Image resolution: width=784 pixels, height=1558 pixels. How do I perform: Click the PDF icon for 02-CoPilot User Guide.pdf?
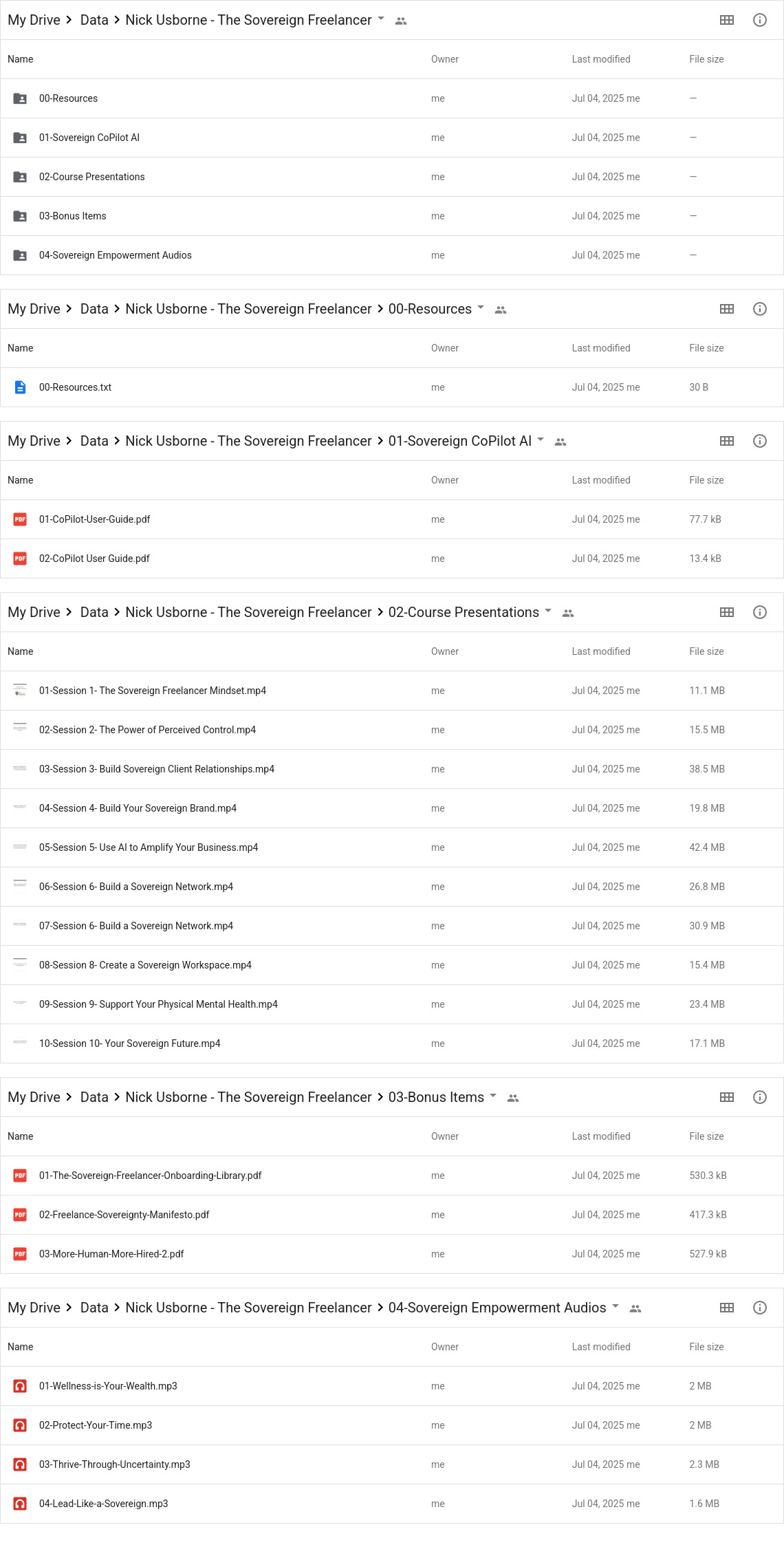click(20, 559)
